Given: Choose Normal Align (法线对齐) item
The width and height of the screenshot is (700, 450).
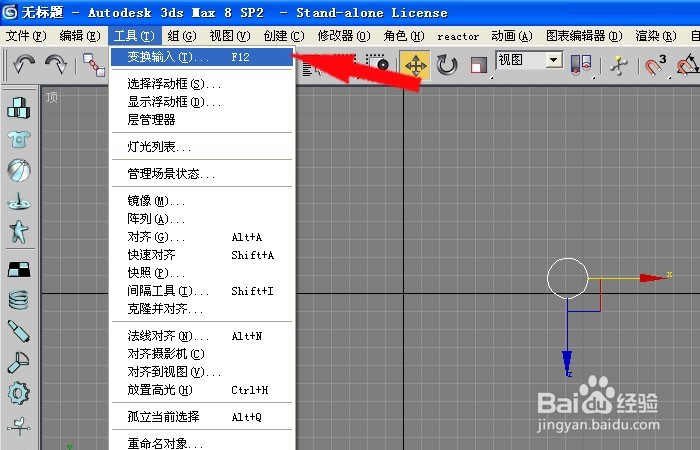Looking at the screenshot, I should (x=202, y=336).
